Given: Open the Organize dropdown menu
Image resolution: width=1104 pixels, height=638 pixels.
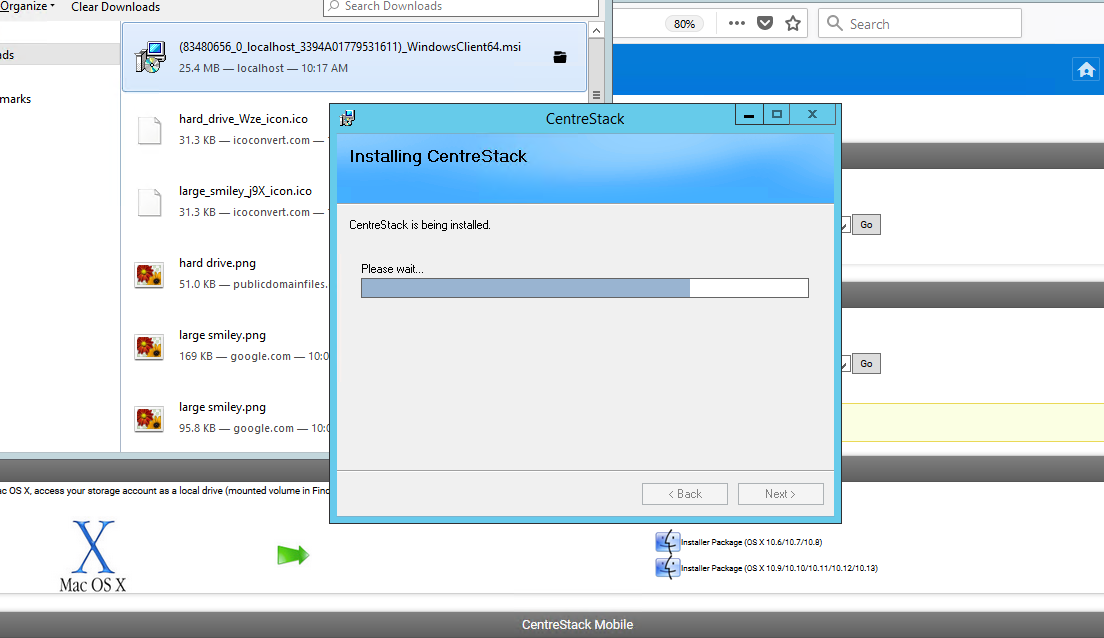Looking at the screenshot, I should tap(27, 7).
